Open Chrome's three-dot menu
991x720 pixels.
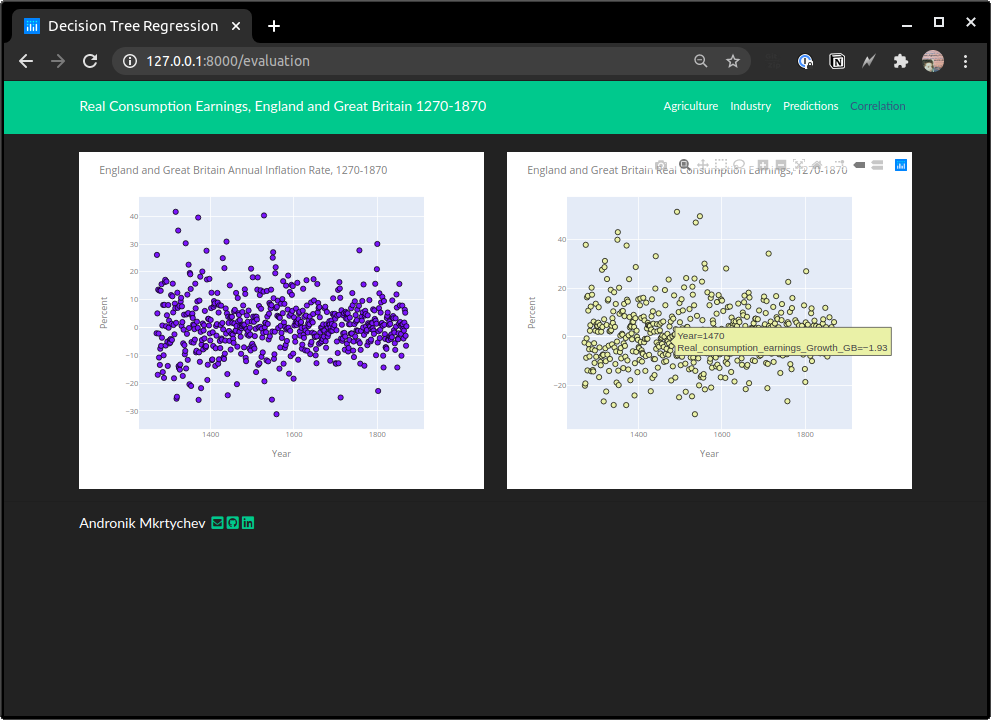click(965, 61)
